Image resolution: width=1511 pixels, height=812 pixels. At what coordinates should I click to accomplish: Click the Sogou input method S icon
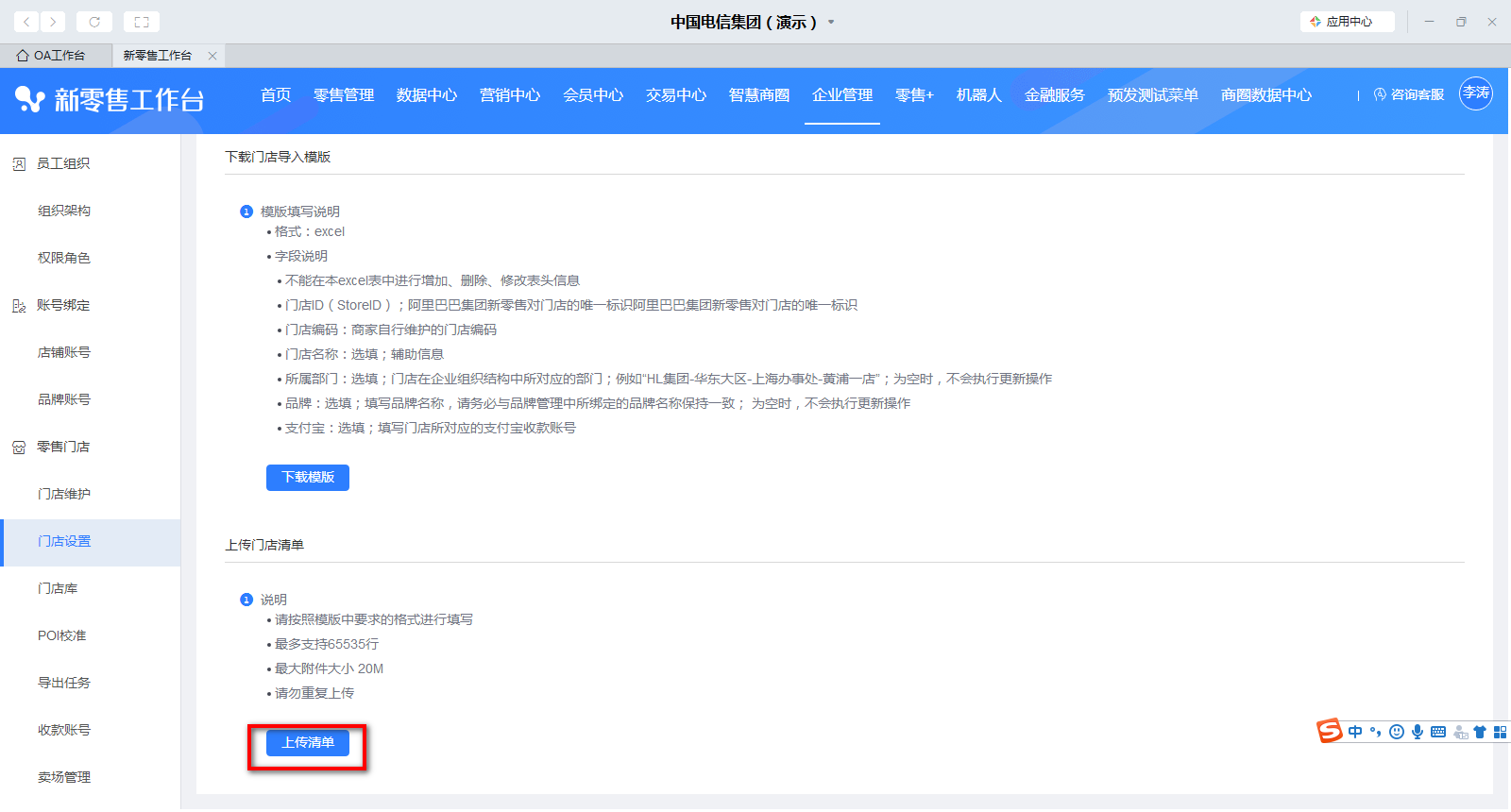1330,731
